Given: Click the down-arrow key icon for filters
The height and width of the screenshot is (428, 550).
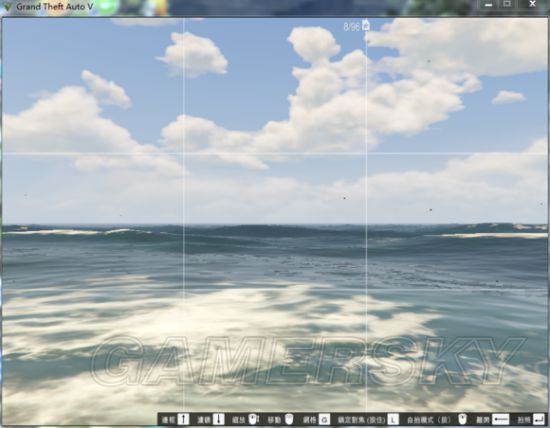Looking at the screenshot, I should 219,419.
